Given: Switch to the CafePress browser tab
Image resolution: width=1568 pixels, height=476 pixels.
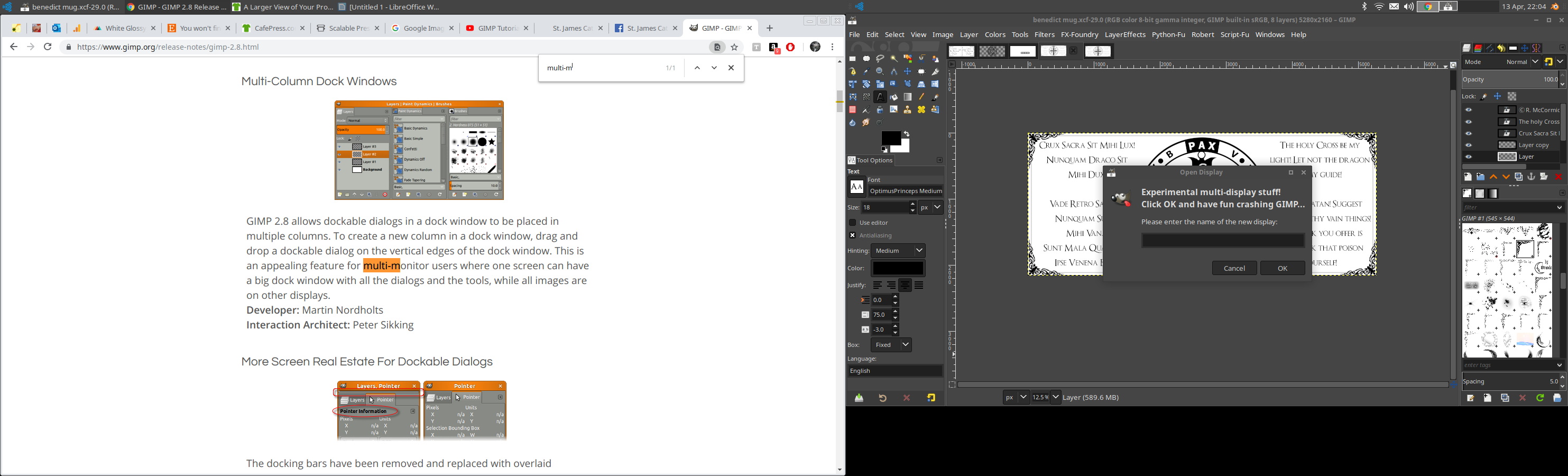Looking at the screenshot, I should point(273,29).
